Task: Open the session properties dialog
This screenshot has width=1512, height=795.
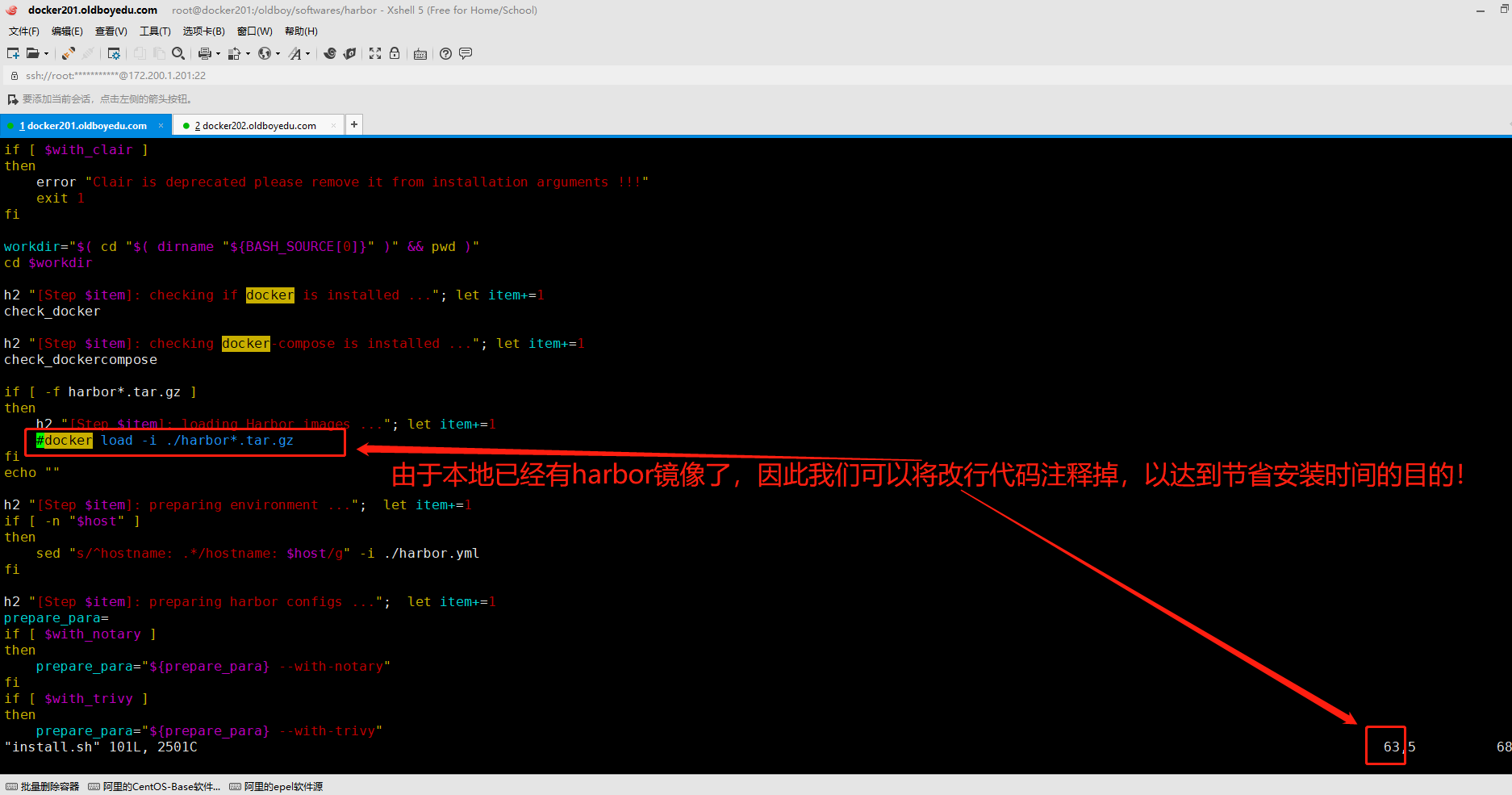Action: [x=114, y=53]
